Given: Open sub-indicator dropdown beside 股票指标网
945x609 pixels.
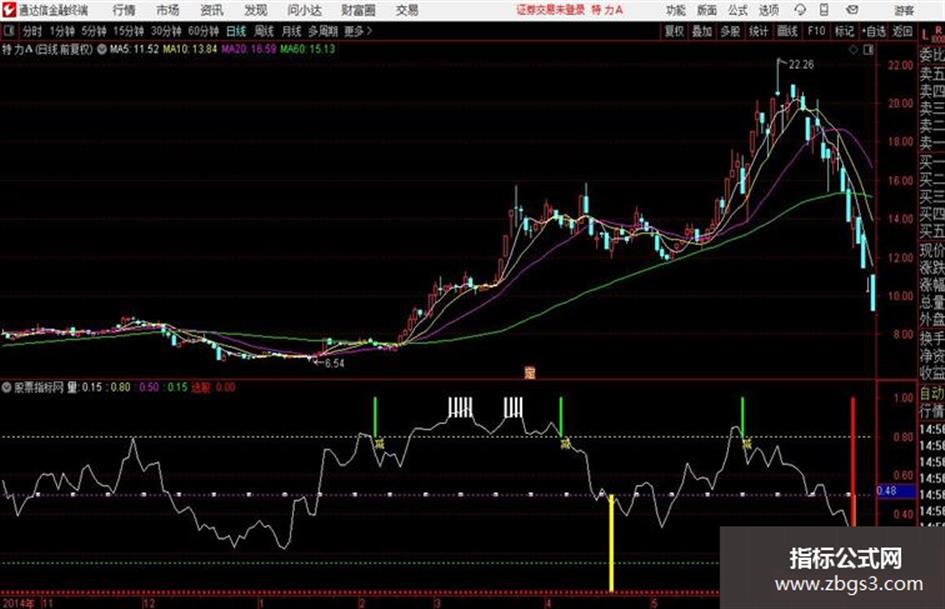Looking at the screenshot, I should (x=7, y=388).
